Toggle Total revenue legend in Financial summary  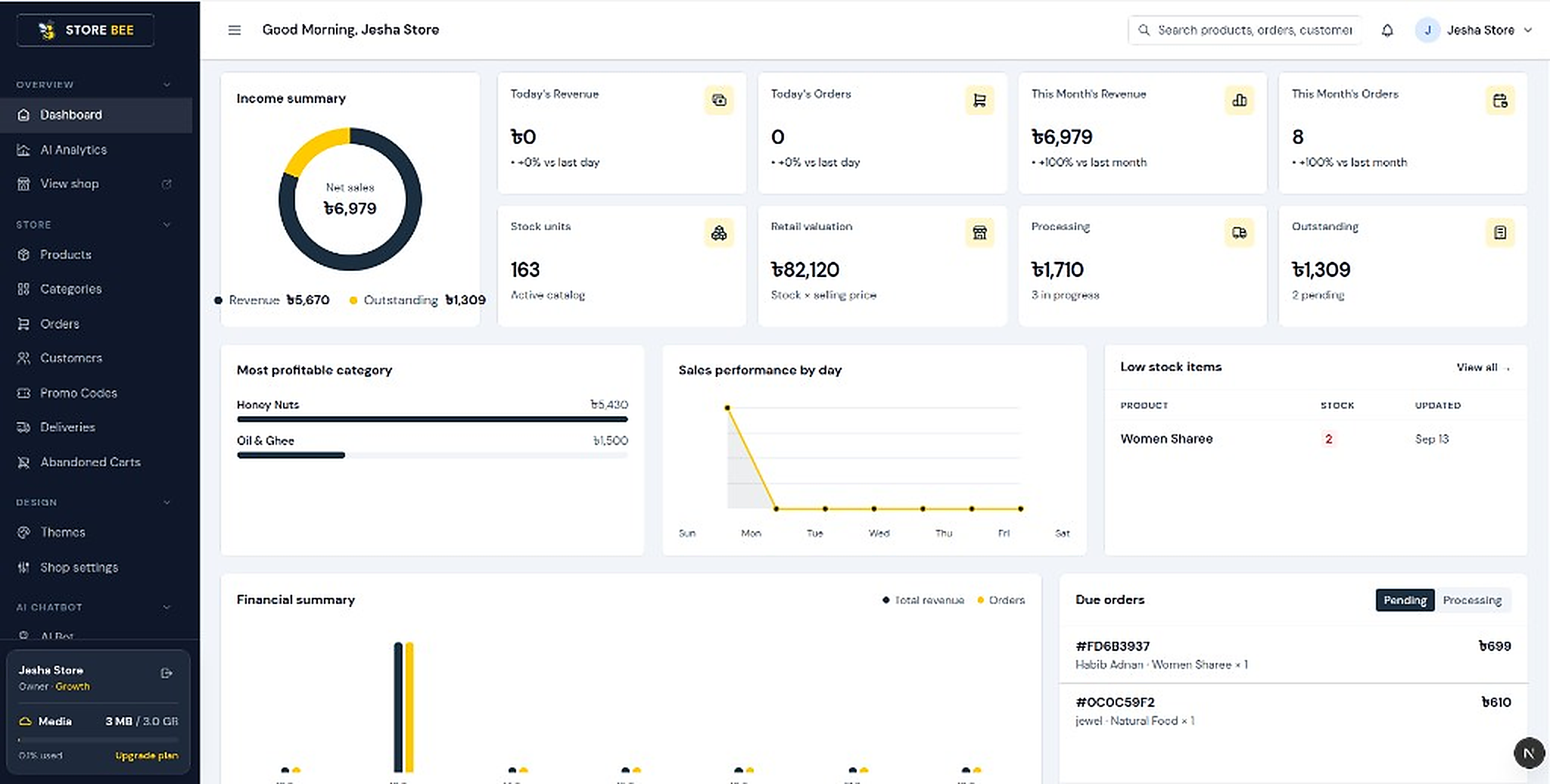923,600
